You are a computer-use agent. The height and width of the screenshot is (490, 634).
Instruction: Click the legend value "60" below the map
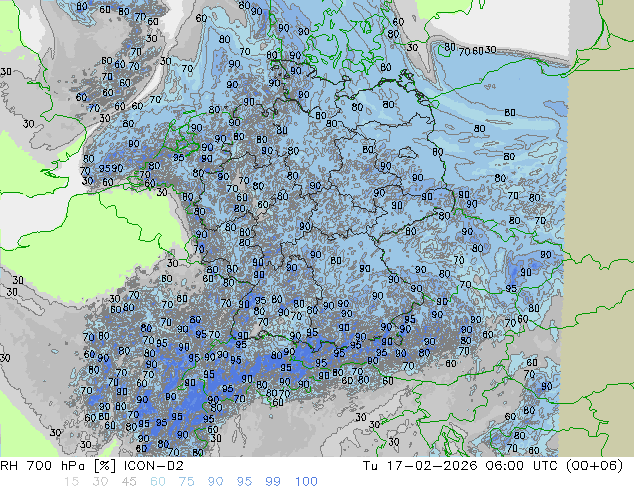[x=158, y=482]
